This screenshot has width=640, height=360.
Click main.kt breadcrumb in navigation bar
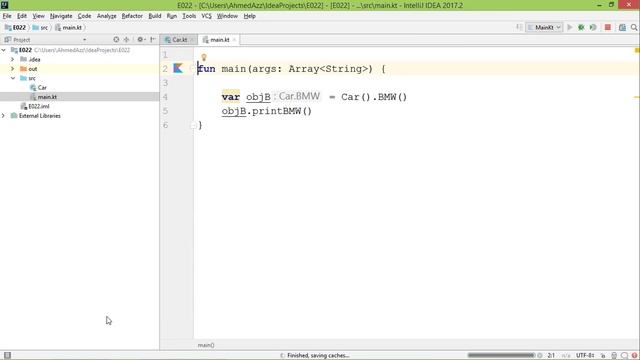coord(69,27)
